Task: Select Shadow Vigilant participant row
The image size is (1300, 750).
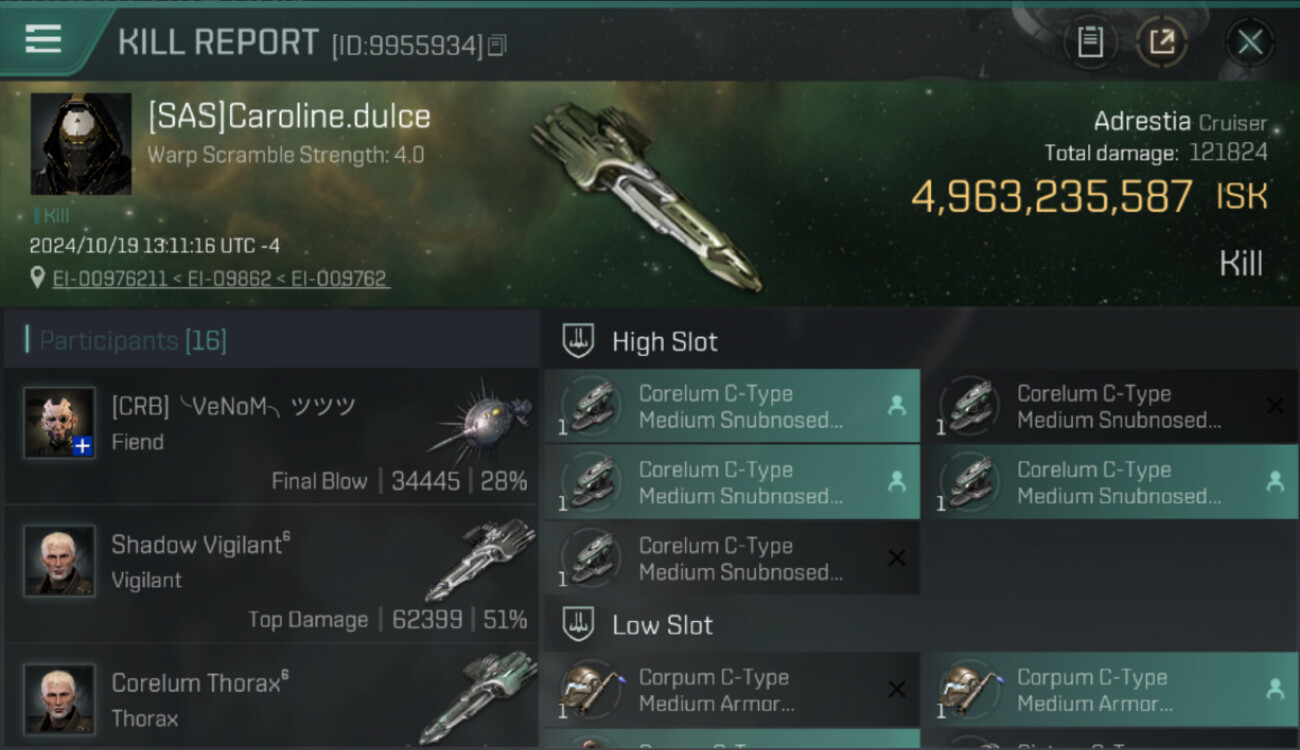Action: [x=272, y=574]
